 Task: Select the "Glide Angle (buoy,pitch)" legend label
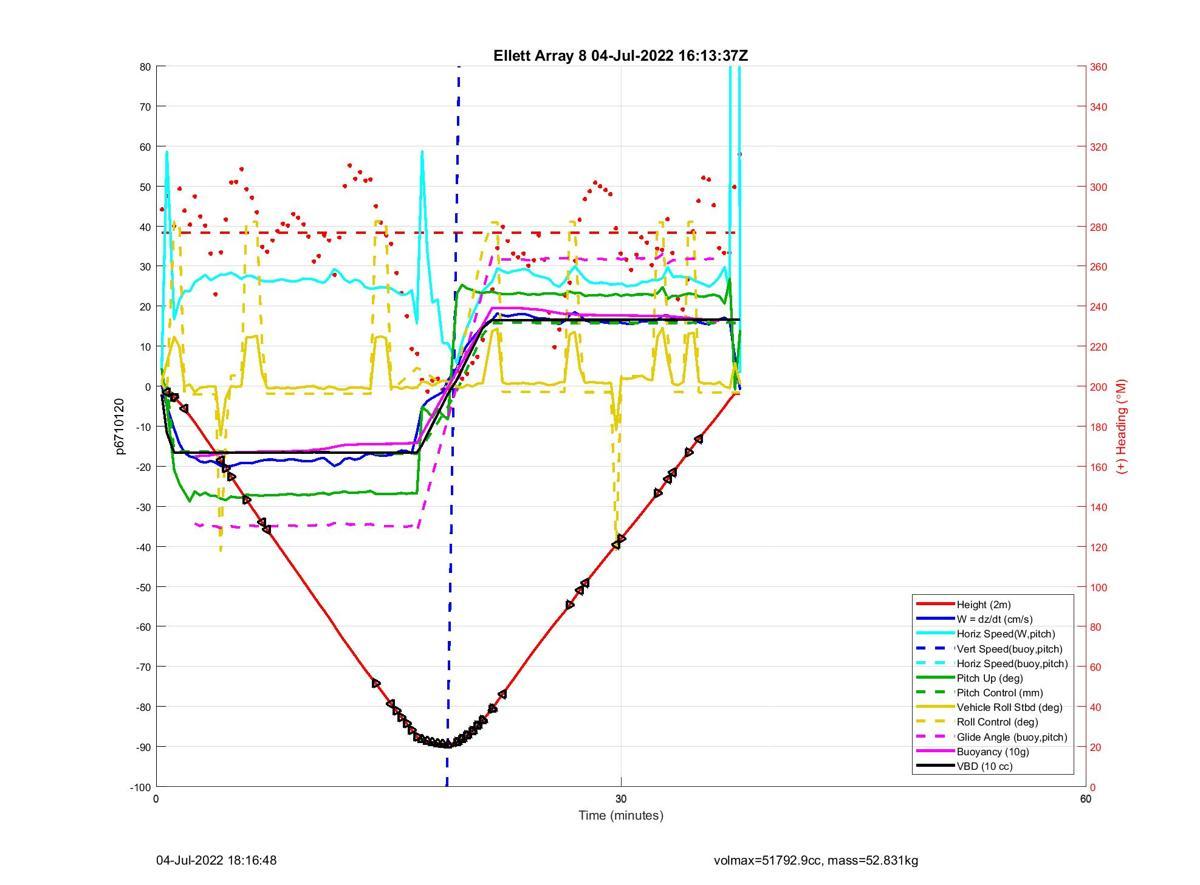(1012, 737)
